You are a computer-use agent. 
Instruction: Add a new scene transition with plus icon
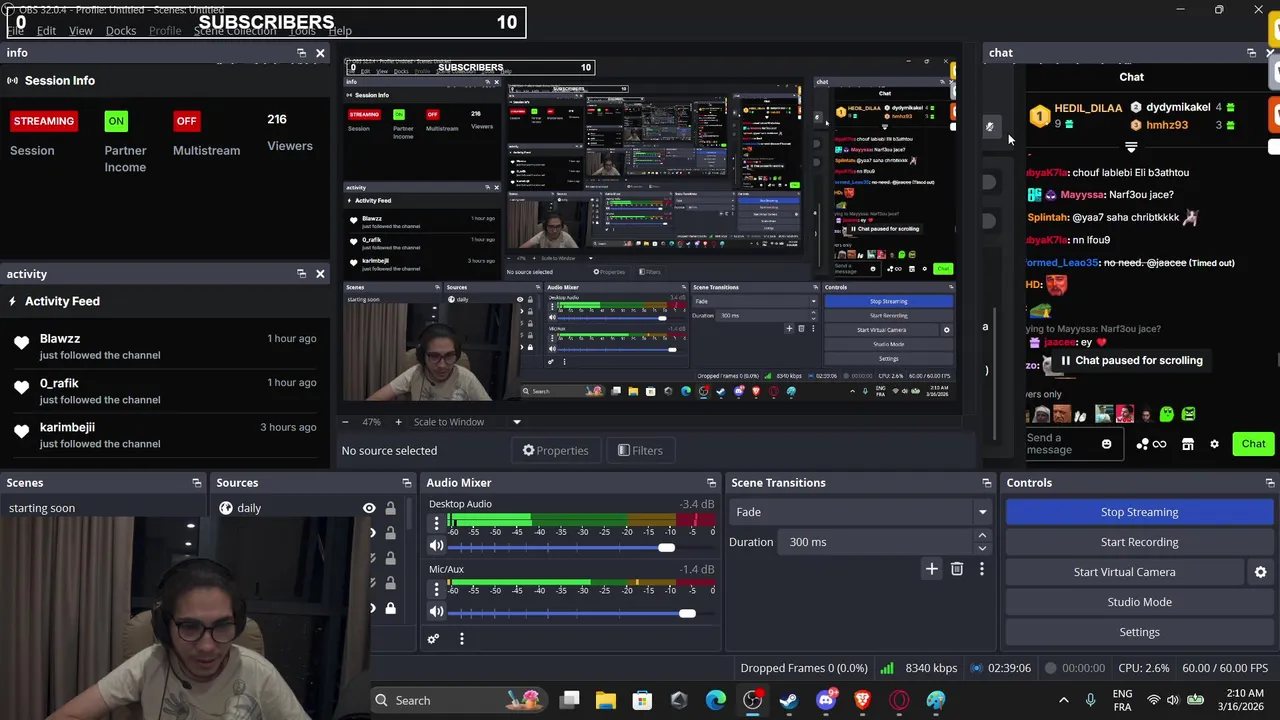pos(931,569)
